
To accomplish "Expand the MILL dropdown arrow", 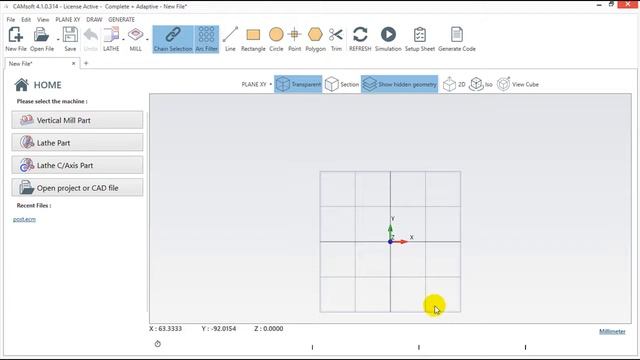I will 147,40.
